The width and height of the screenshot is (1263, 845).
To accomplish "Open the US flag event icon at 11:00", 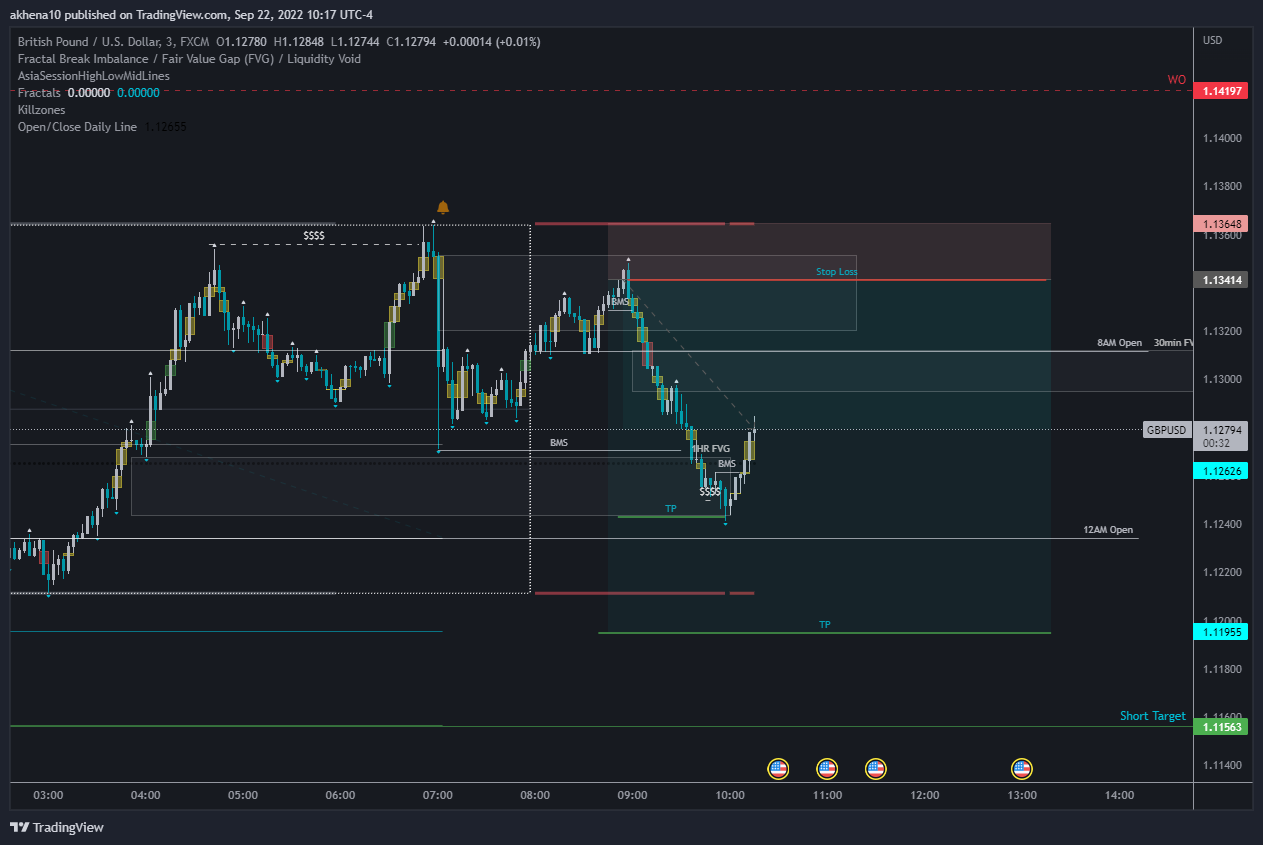I will 826,769.
